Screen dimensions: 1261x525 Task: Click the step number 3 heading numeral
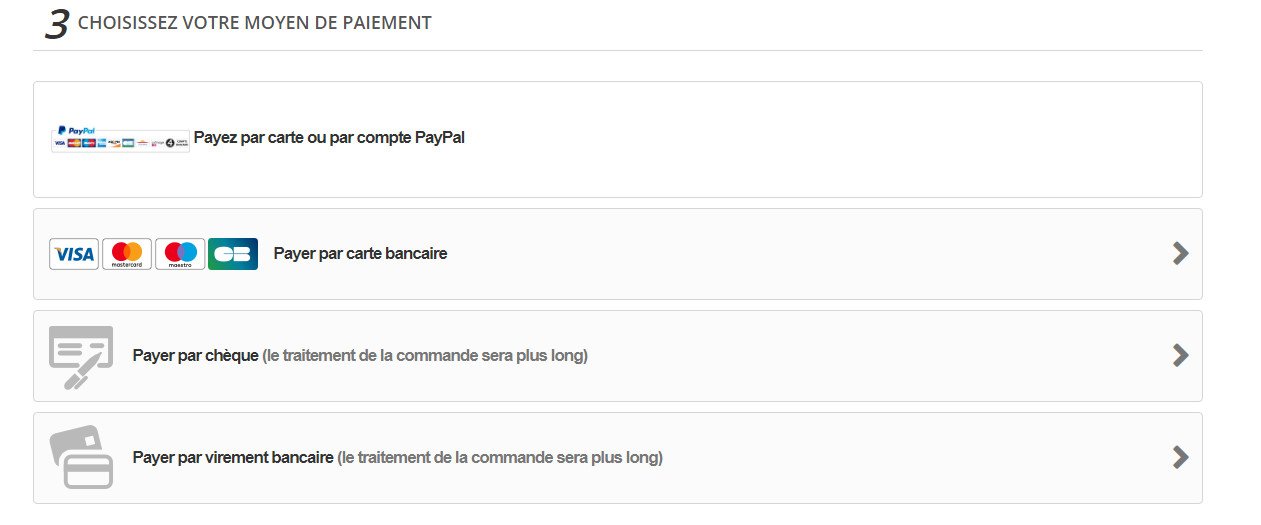tap(56, 25)
